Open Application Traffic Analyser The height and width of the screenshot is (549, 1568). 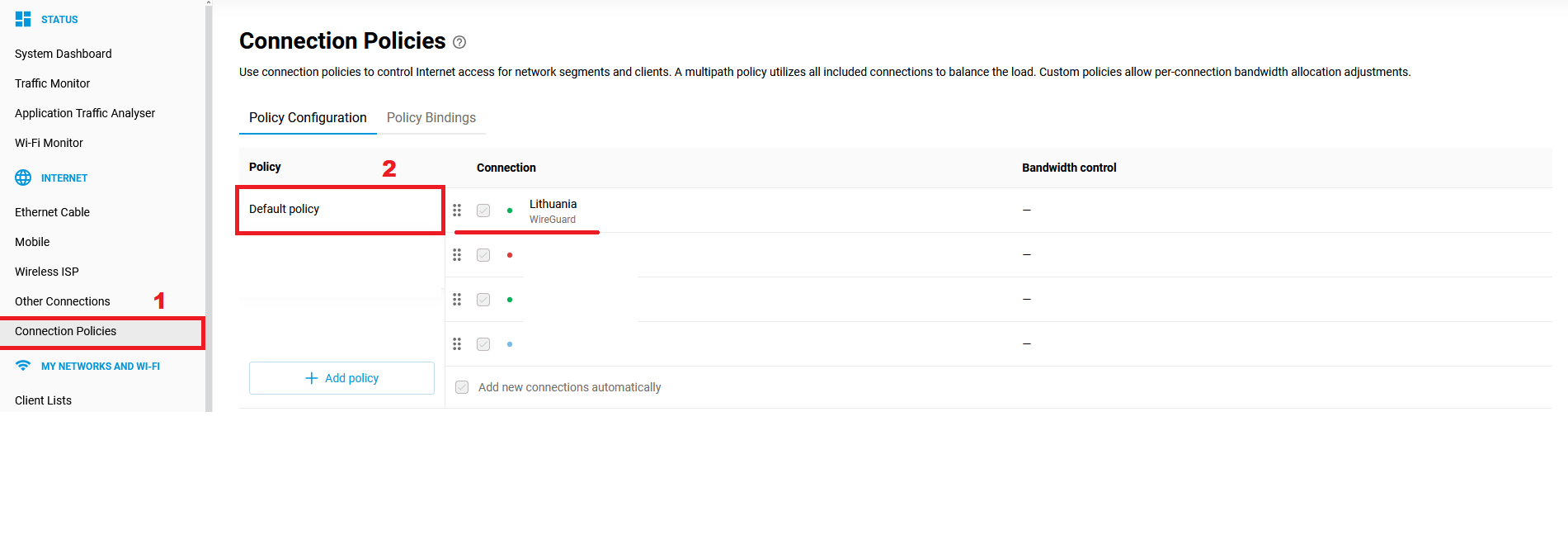pos(85,113)
